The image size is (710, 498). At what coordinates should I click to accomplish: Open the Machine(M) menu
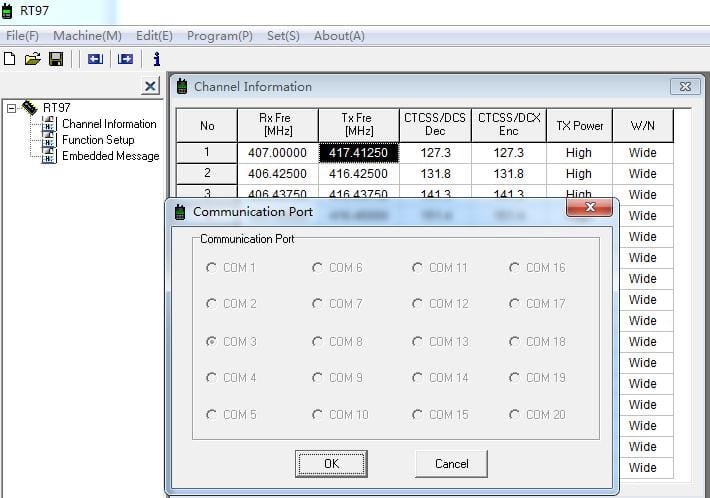[87, 36]
